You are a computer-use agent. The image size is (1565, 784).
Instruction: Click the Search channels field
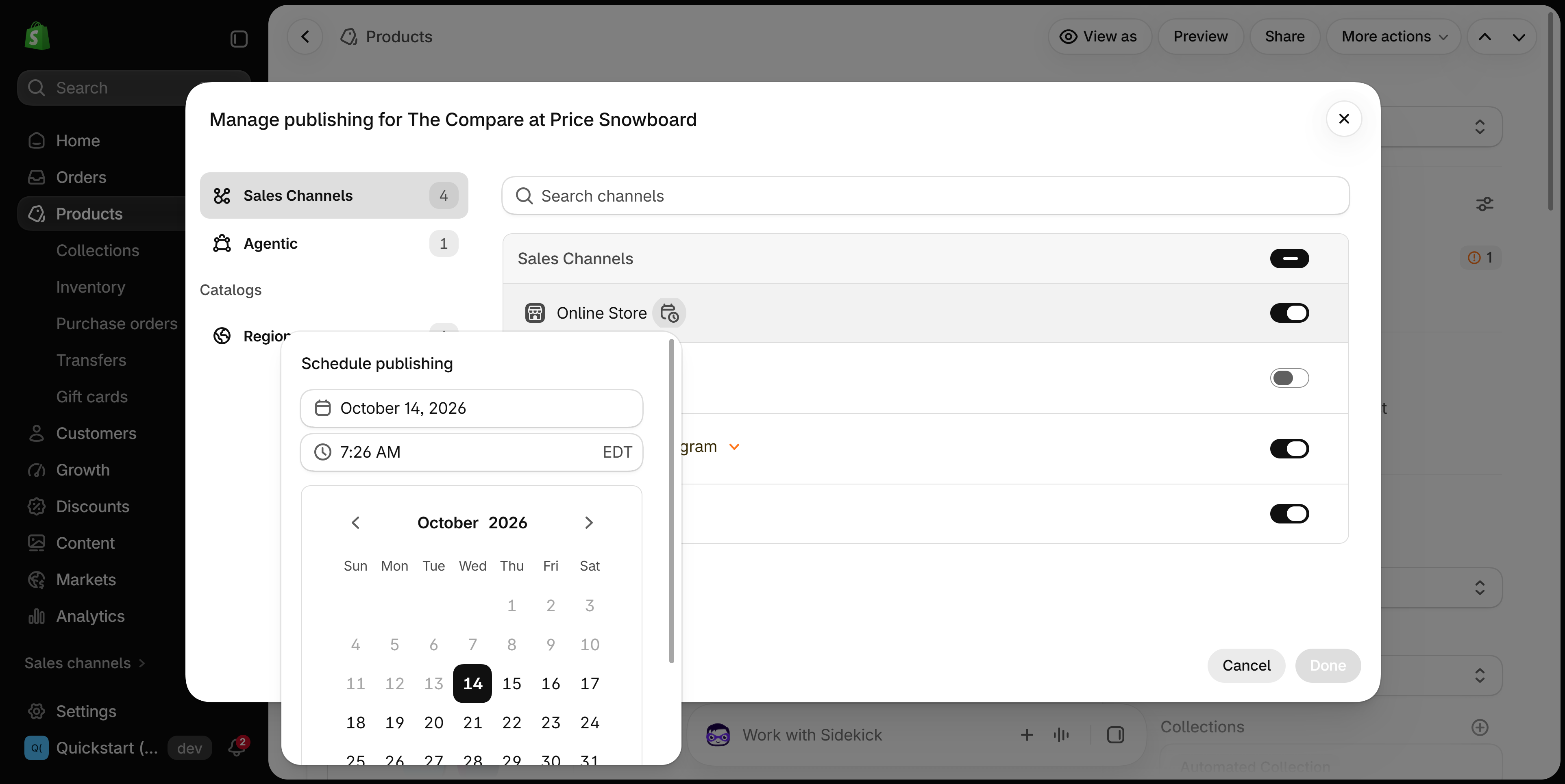(925, 195)
